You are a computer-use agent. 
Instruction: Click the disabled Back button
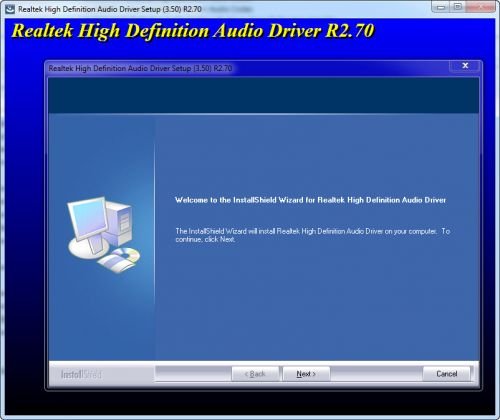255,374
